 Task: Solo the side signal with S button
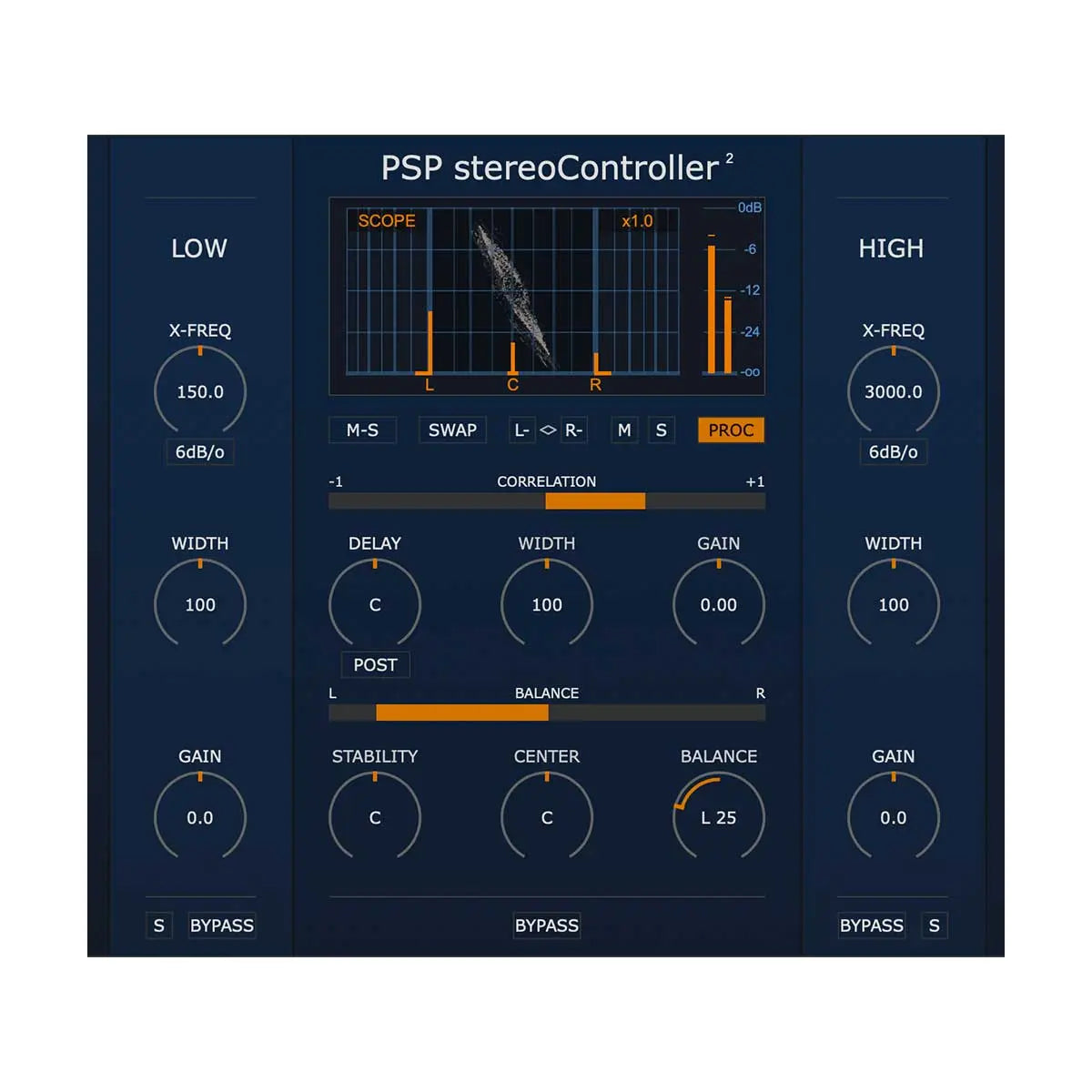click(x=660, y=430)
